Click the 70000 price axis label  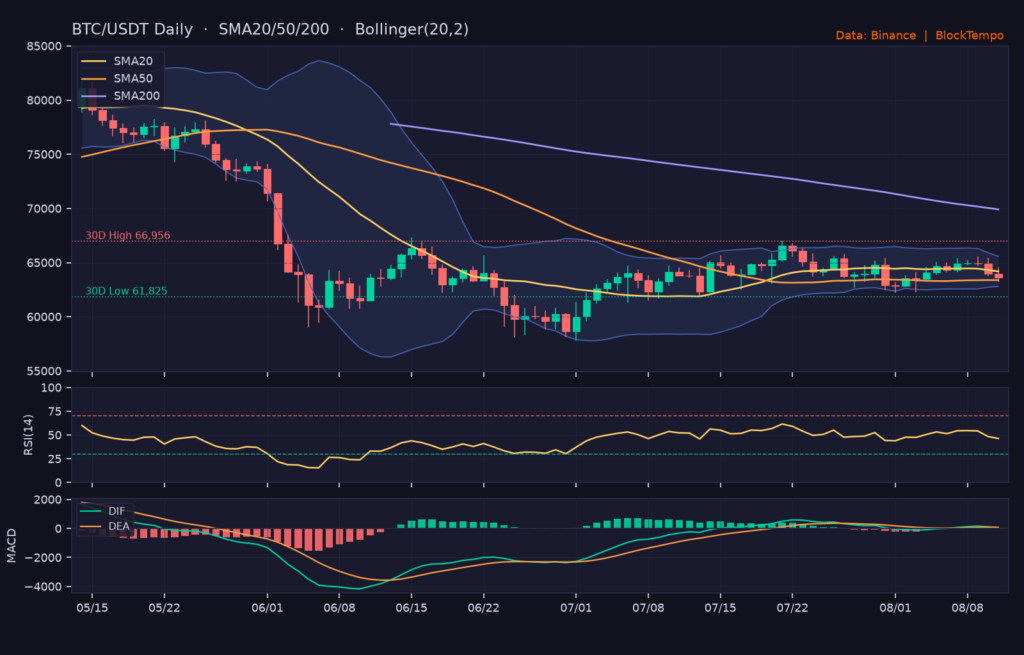[44, 209]
